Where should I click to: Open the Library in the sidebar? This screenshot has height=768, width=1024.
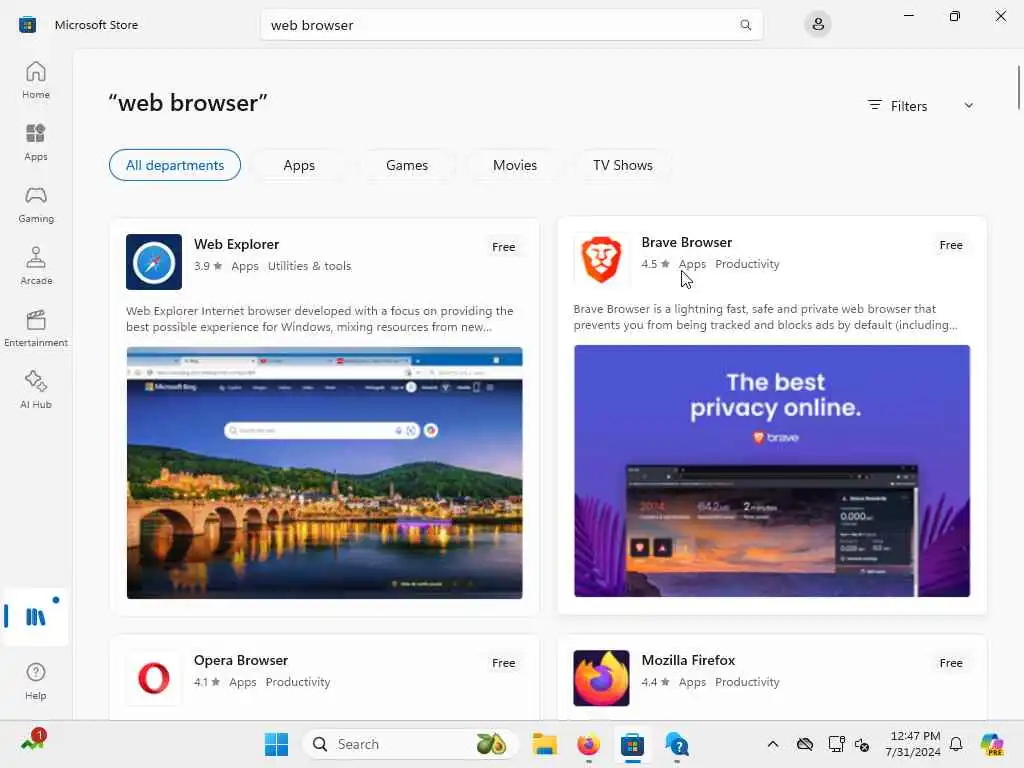[36, 616]
